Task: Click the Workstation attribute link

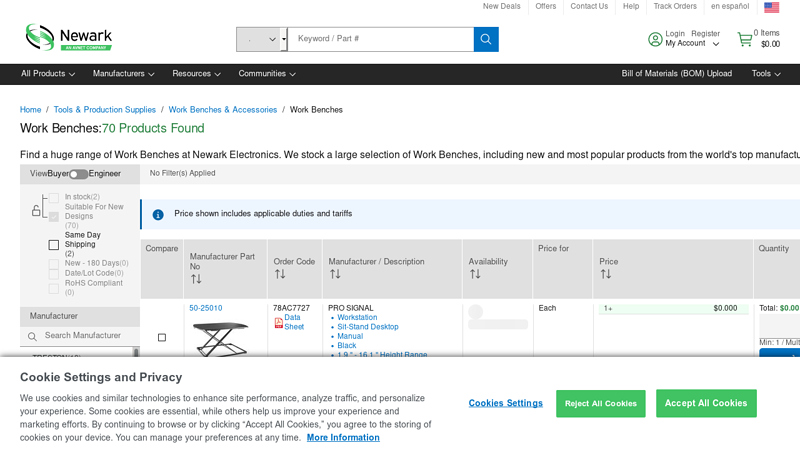Action: coord(357,317)
